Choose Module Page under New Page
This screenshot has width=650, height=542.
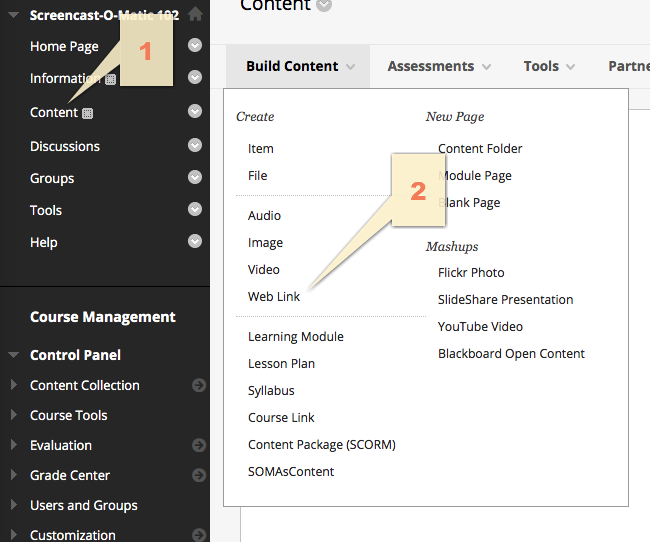click(x=475, y=175)
